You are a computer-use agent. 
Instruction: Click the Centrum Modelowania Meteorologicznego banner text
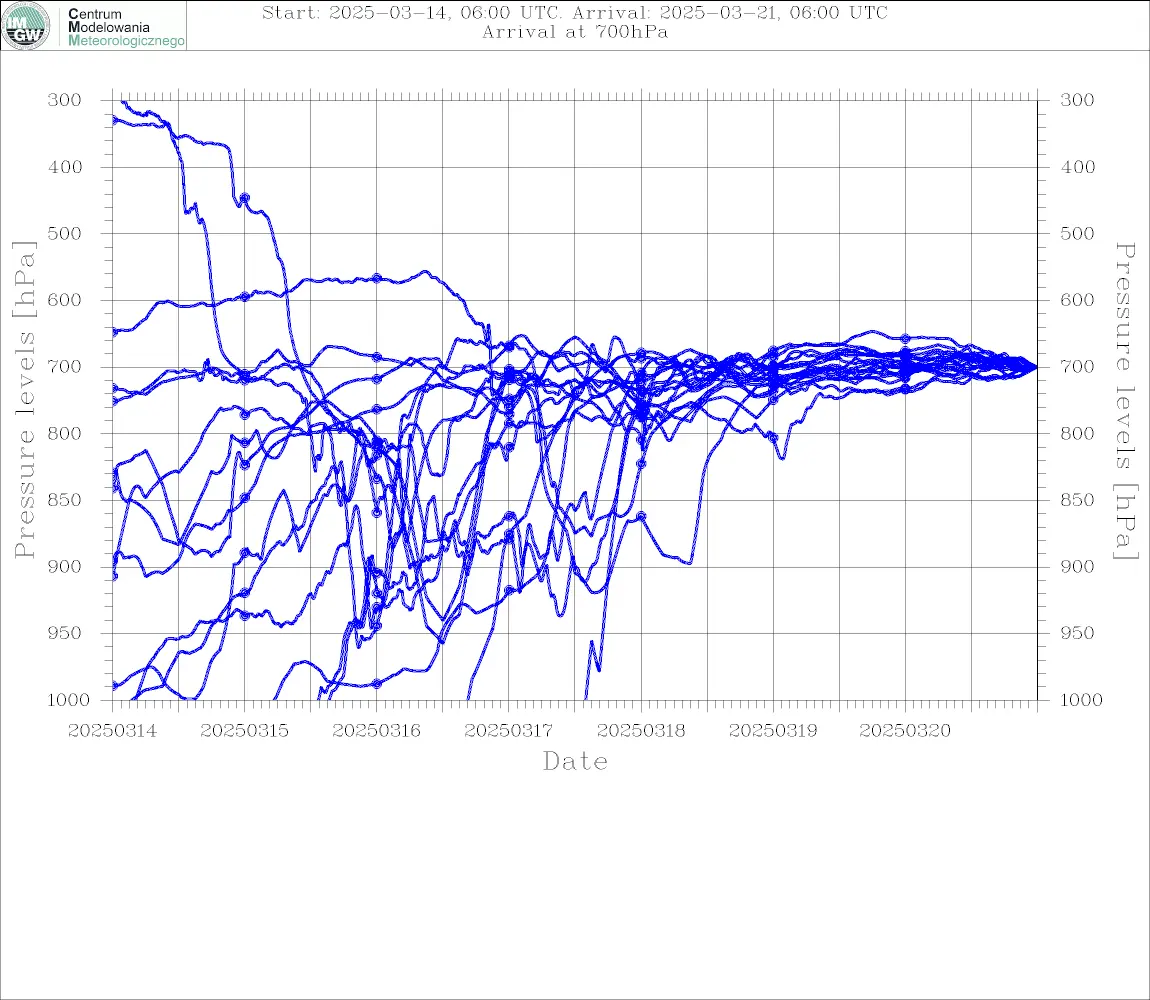tap(125, 27)
